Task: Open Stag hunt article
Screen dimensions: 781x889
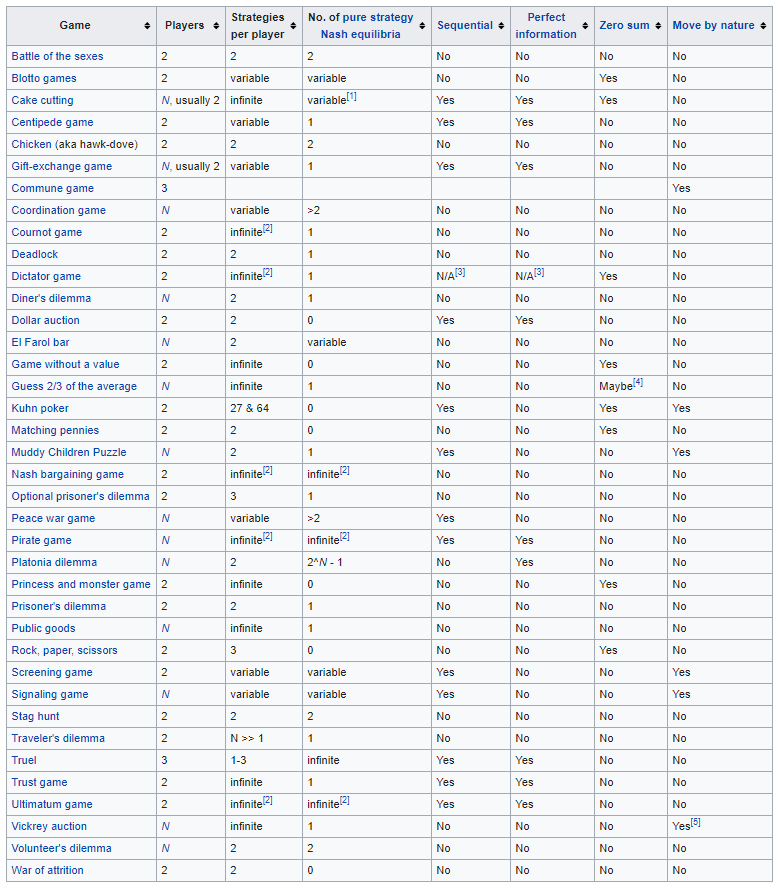Action: point(35,717)
